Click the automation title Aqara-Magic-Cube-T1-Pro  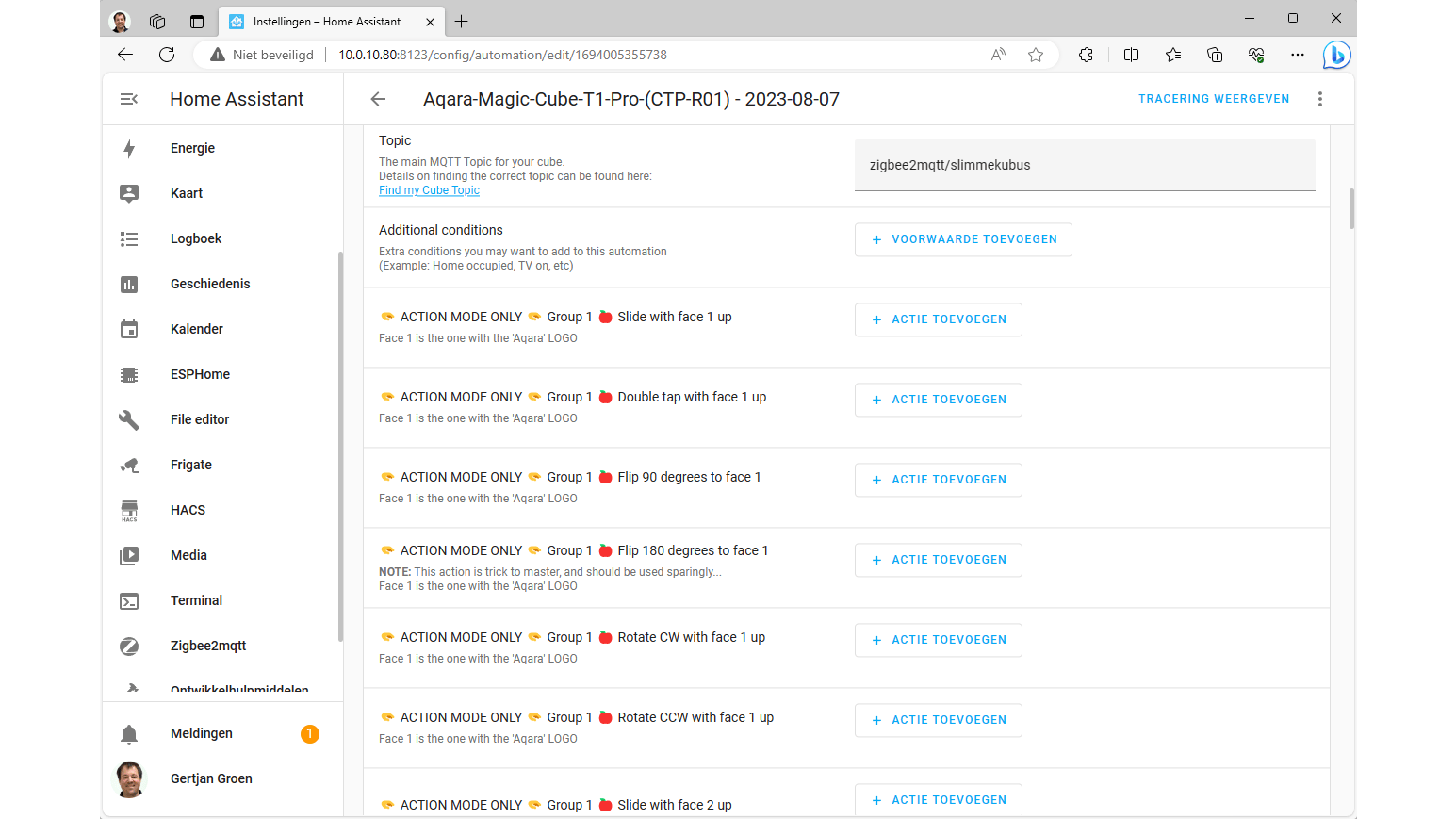pos(631,99)
